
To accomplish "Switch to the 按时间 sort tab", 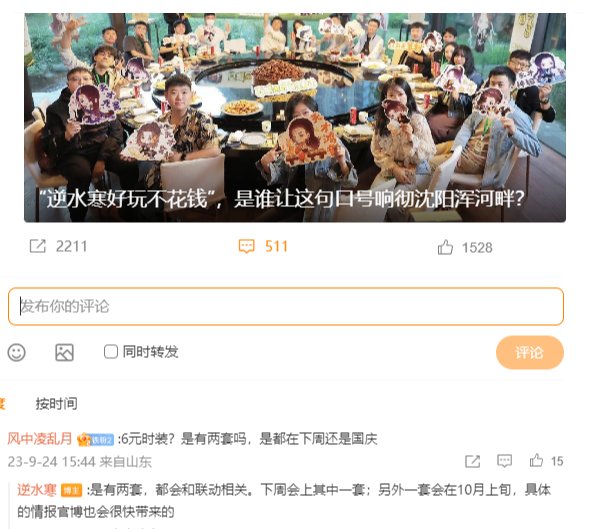I will click(57, 404).
